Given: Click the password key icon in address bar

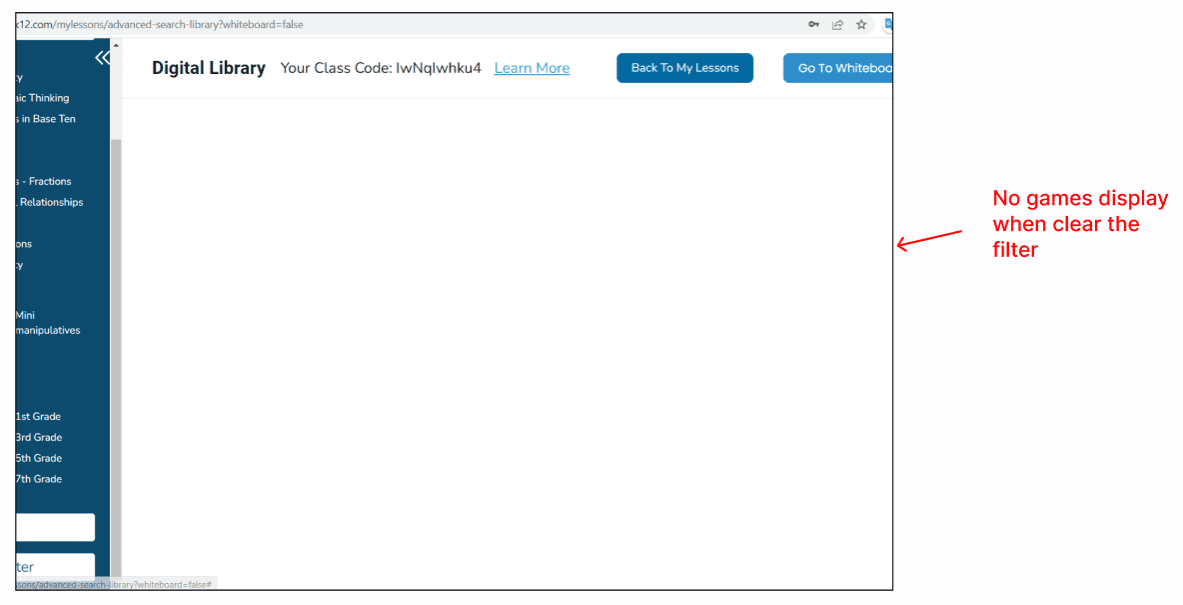Looking at the screenshot, I should (x=813, y=24).
